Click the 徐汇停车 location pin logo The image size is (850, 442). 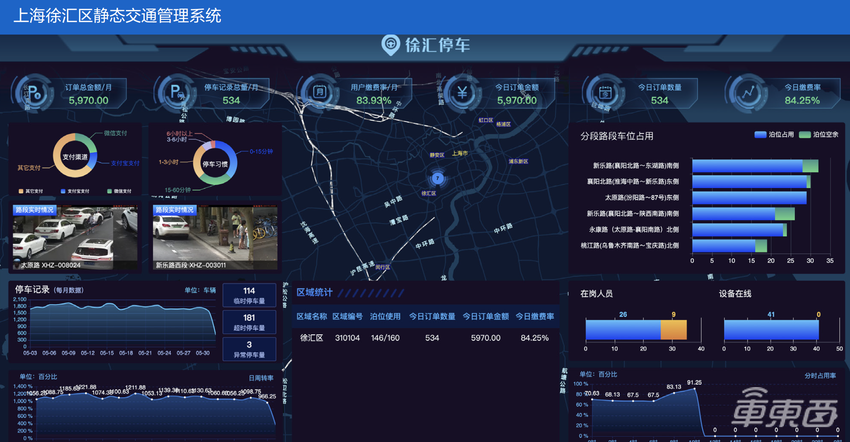click(390, 46)
